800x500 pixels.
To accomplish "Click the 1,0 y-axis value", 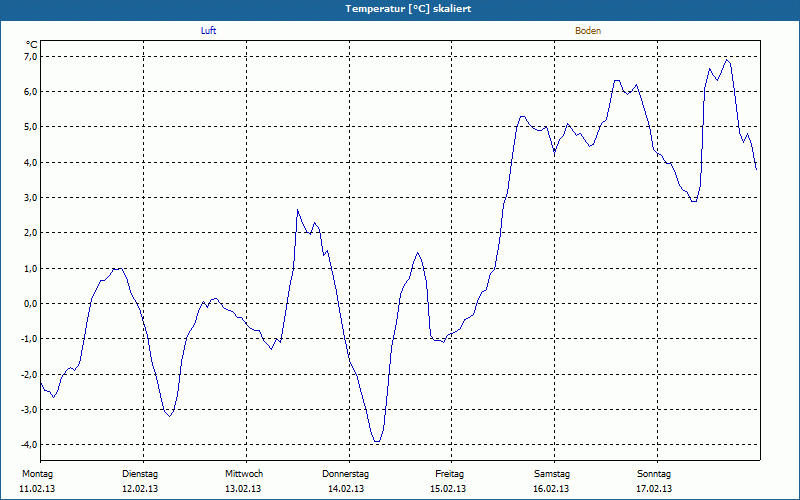I will (31, 268).
